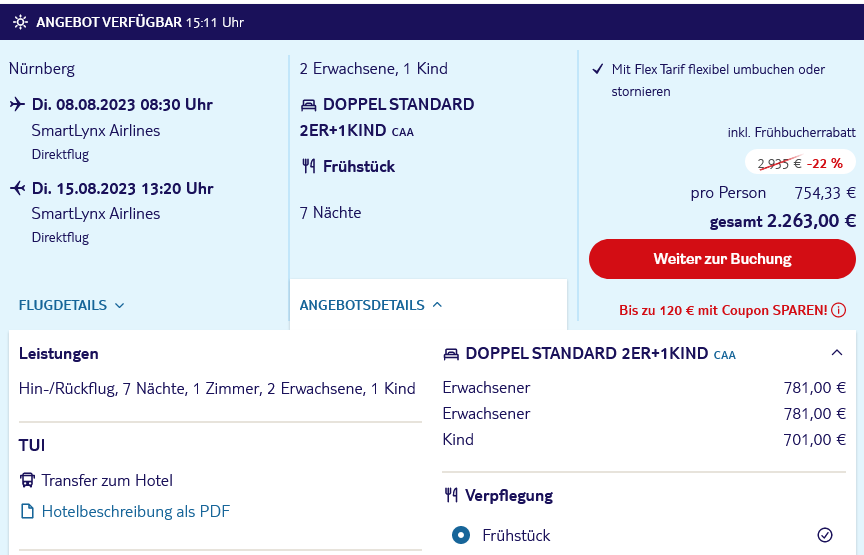
Task: Open Hotelbeschreibung als PDF link
Action: click(x=136, y=511)
